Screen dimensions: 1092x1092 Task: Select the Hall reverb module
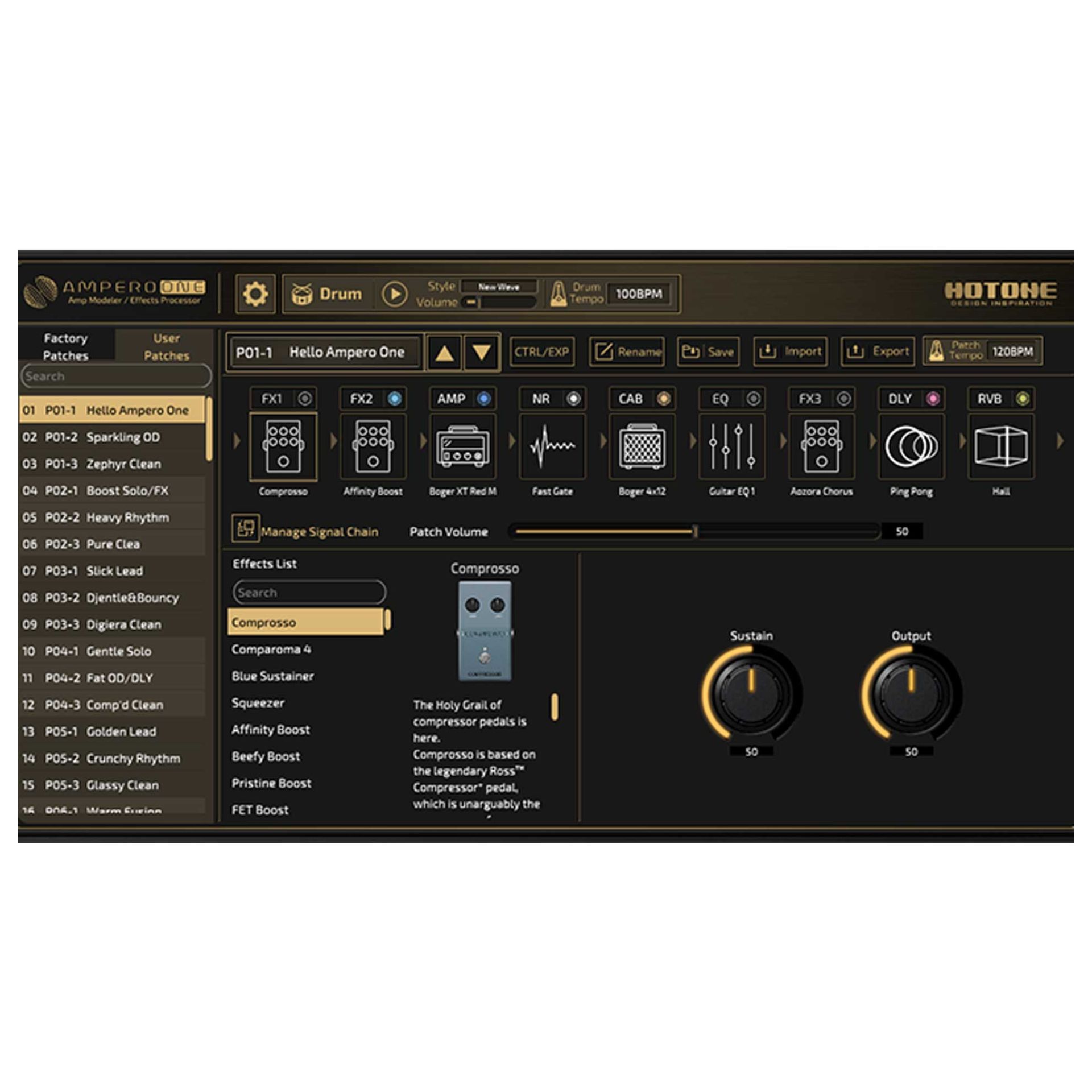pos(1002,446)
